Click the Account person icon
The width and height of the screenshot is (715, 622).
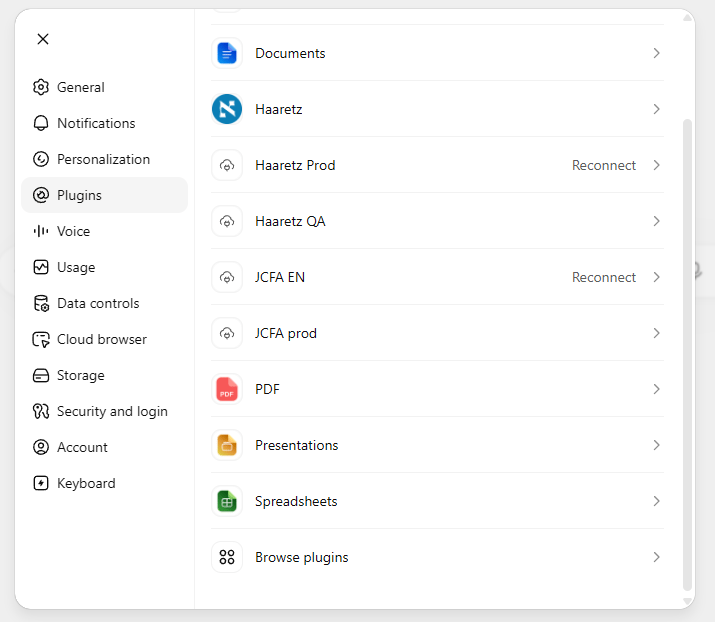pyautogui.click(x=41, y=447)
